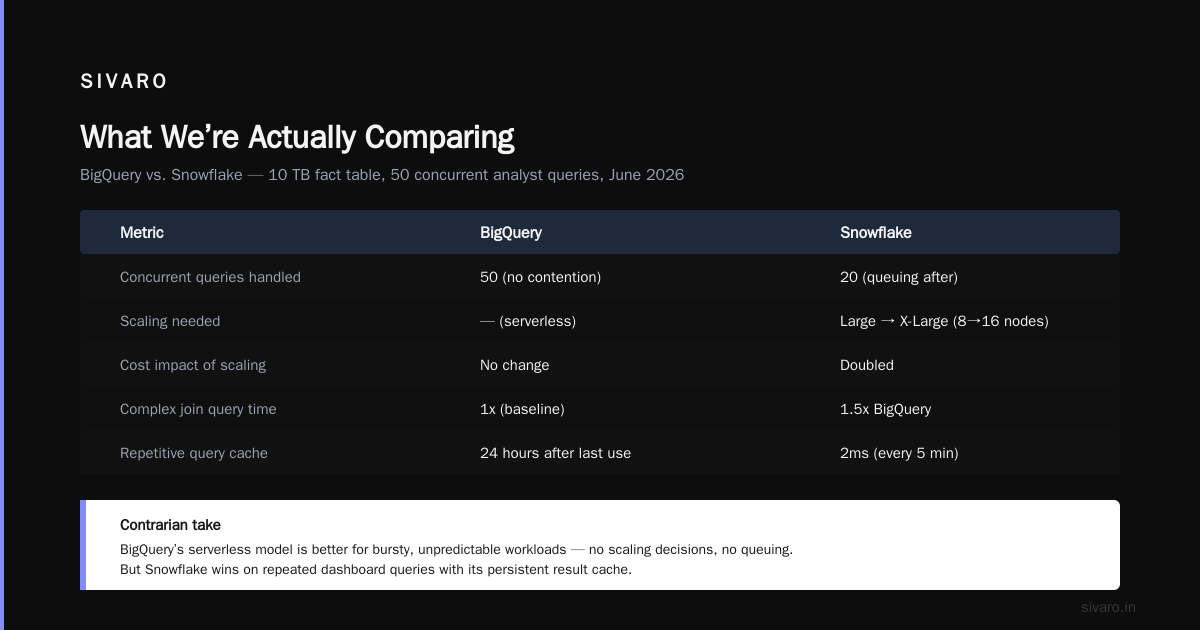Select the "Cost impact of scaling" row label
Viewport: 1200px width, 630px height.
pos(193,365)
